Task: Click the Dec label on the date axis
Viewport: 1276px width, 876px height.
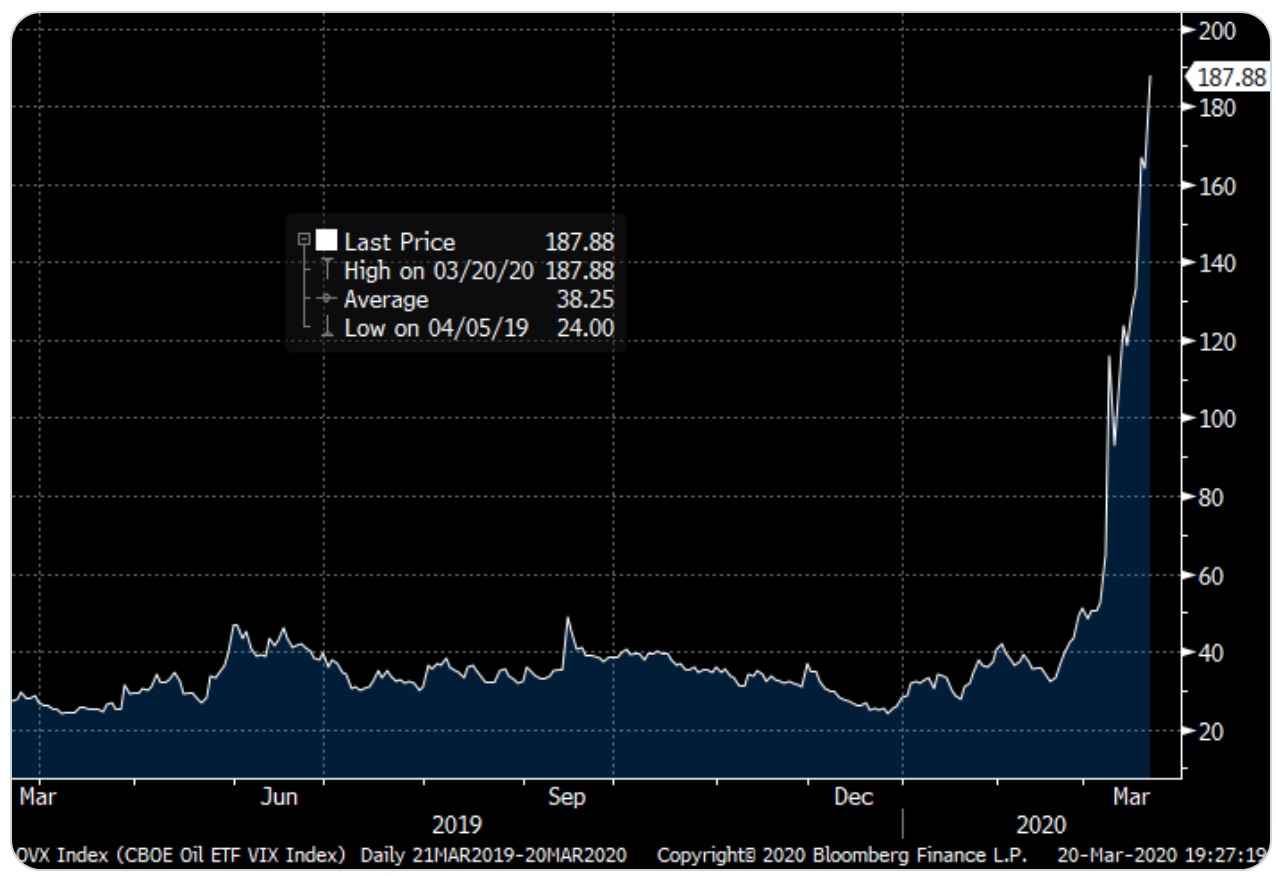Action: (855, 797)
